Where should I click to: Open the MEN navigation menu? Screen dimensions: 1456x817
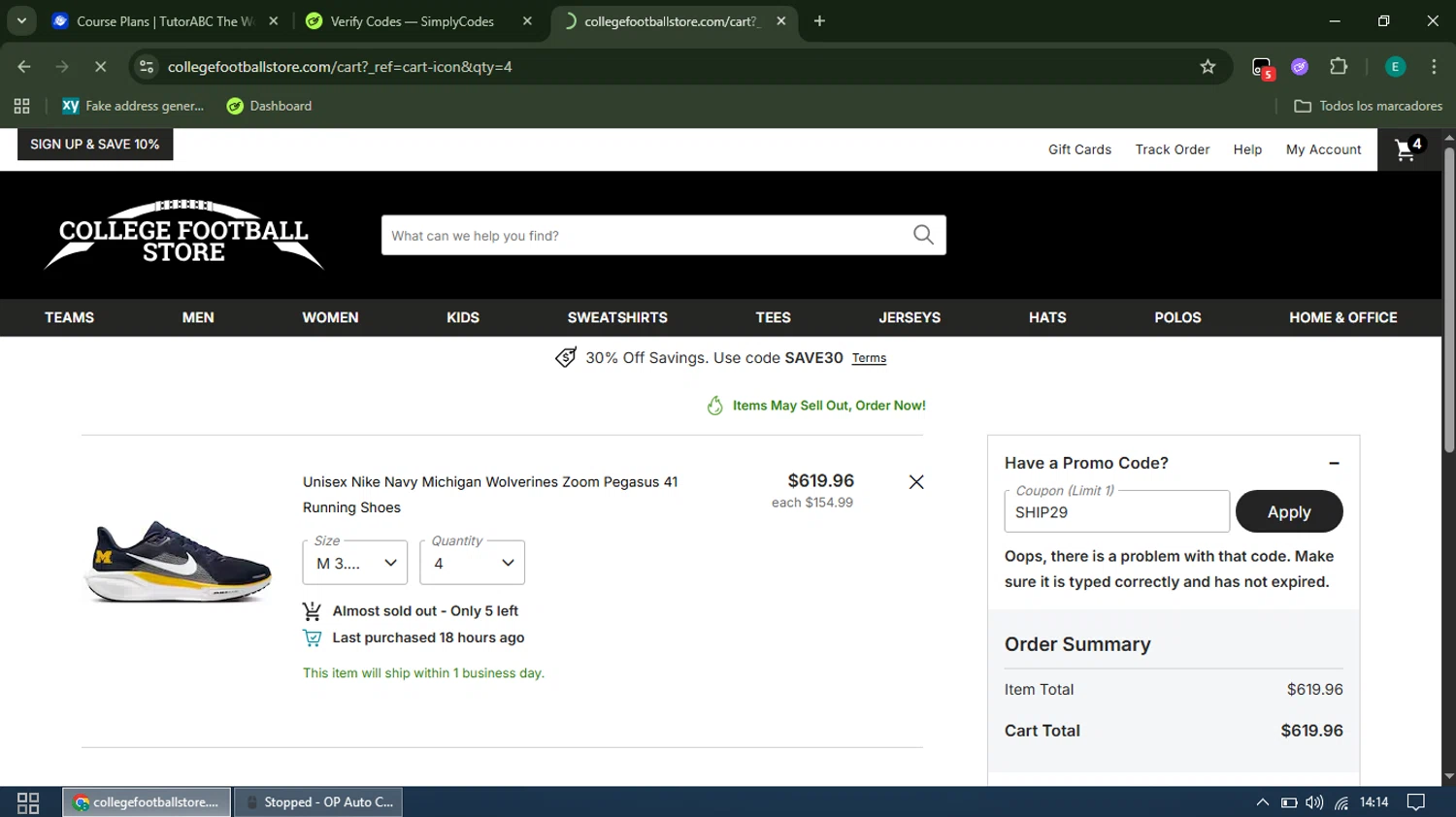(x=198, y=317)
